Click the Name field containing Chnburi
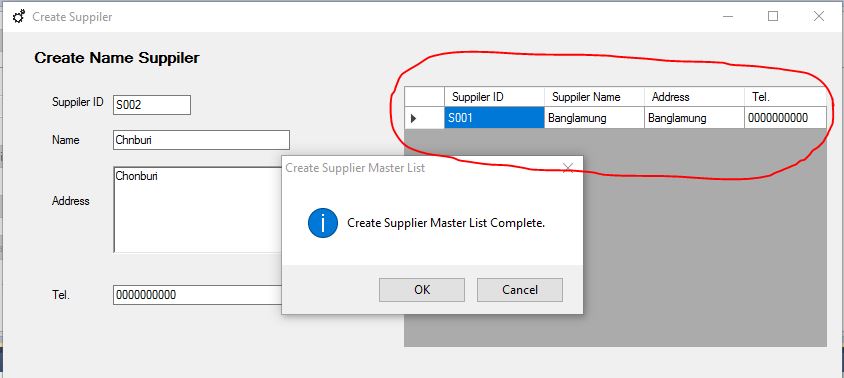 pos(201,140)
